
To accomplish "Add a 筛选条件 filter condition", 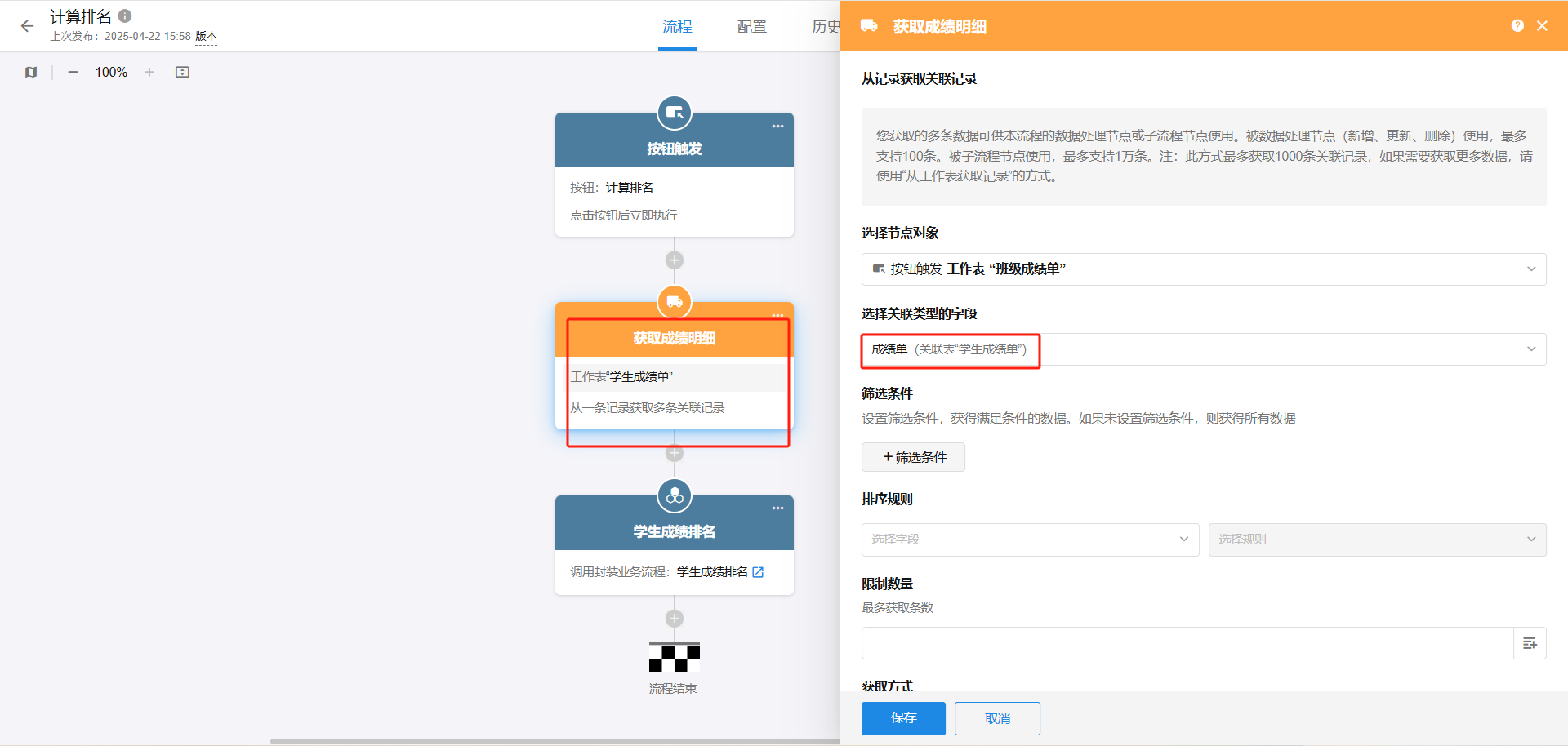I will [913, 457].
